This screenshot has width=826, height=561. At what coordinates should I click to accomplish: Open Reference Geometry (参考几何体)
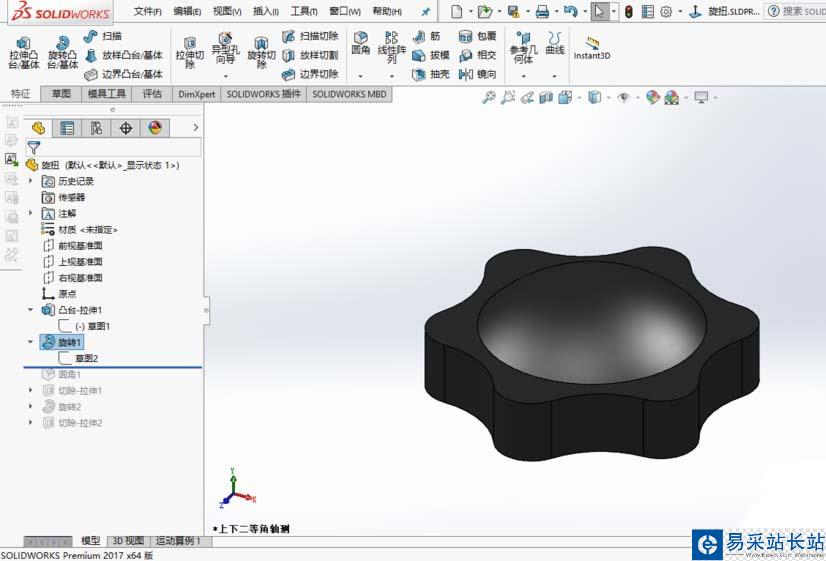click(x=523, y=47)
